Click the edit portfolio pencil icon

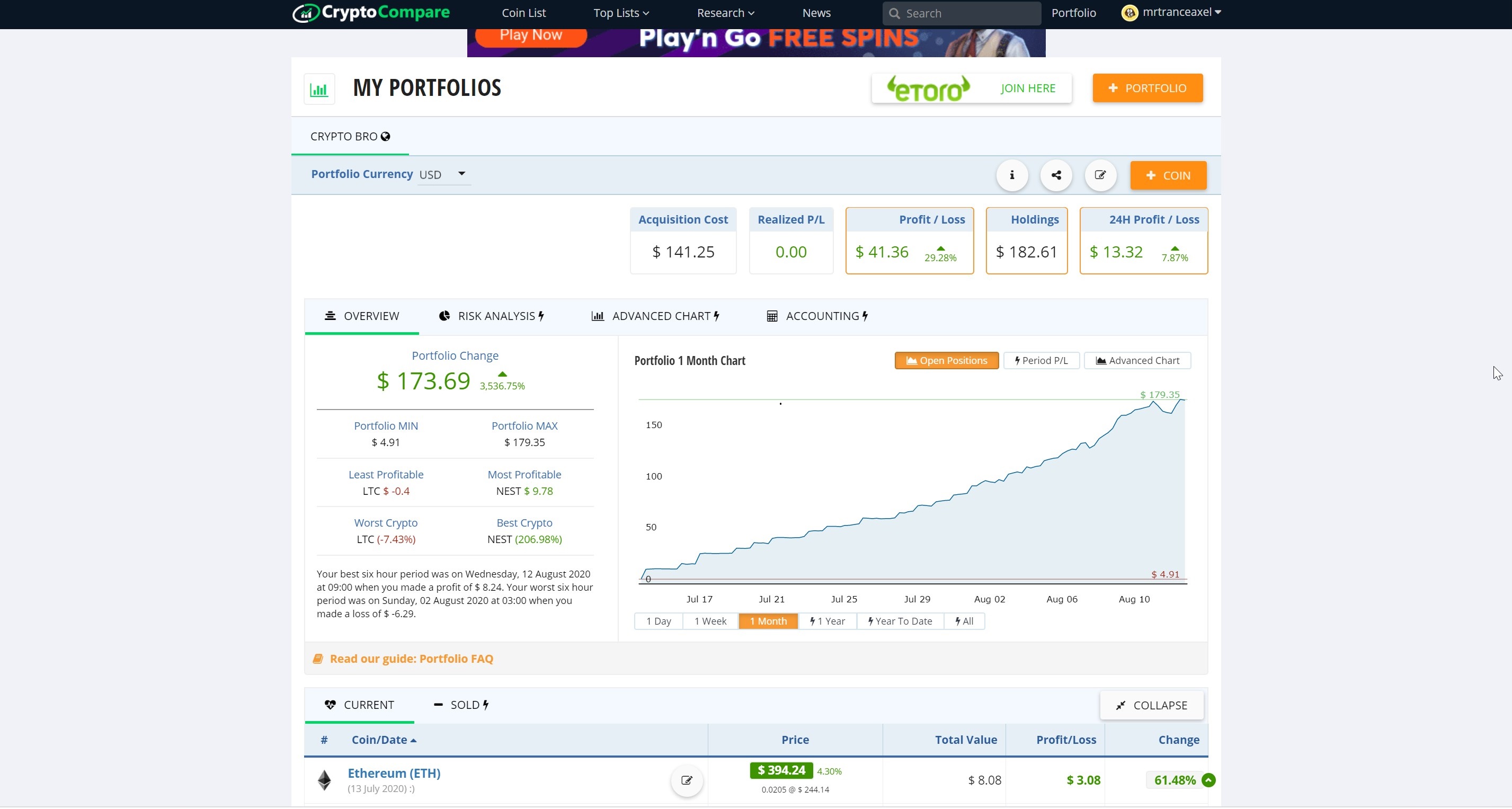1100,175
